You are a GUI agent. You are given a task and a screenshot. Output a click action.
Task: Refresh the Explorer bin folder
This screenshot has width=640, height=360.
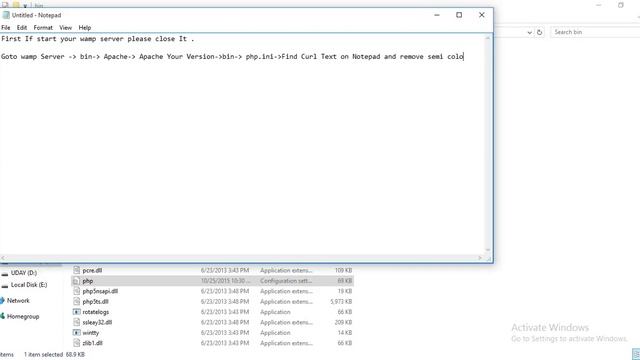[540, 32]
